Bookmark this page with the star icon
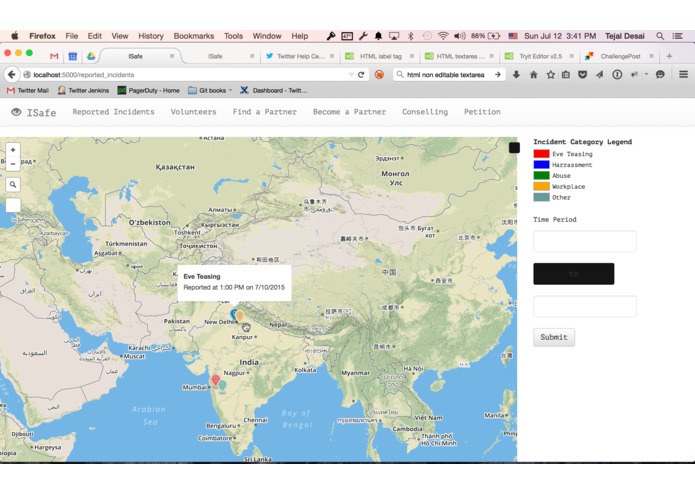The image size is (695, 494). click(x=551, y=74)
